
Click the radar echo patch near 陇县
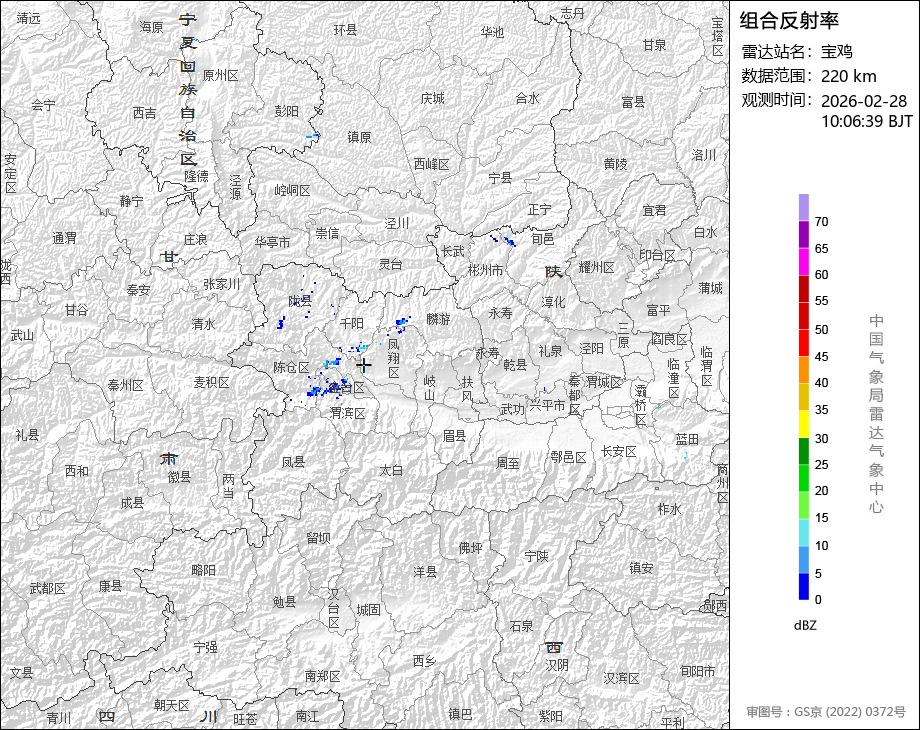[x=281, y=323]
